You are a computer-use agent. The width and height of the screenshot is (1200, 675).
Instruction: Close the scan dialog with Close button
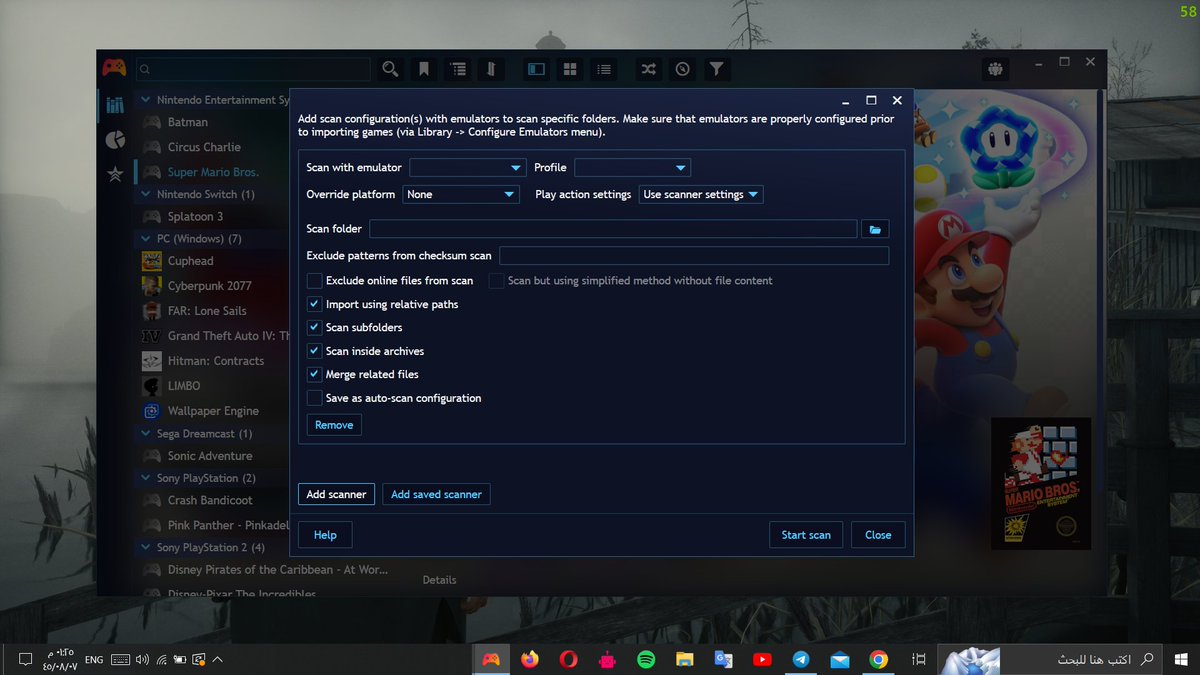[x=878, y=535]
